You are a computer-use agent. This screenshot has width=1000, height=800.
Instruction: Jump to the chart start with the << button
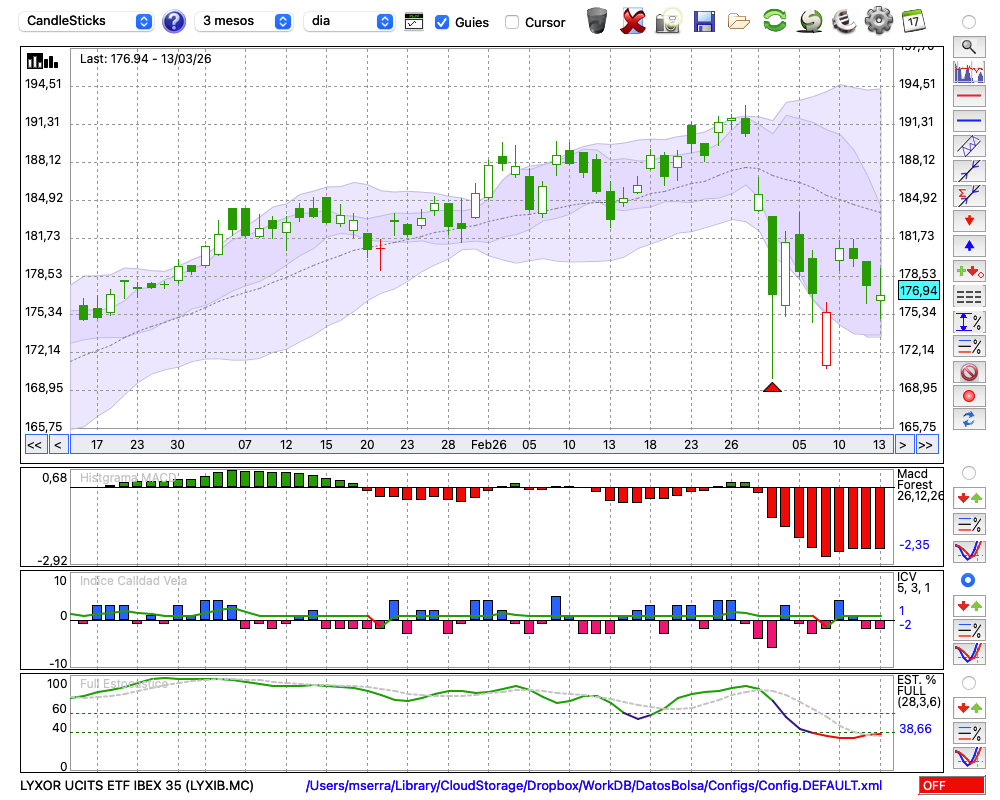tap(34, 445)
